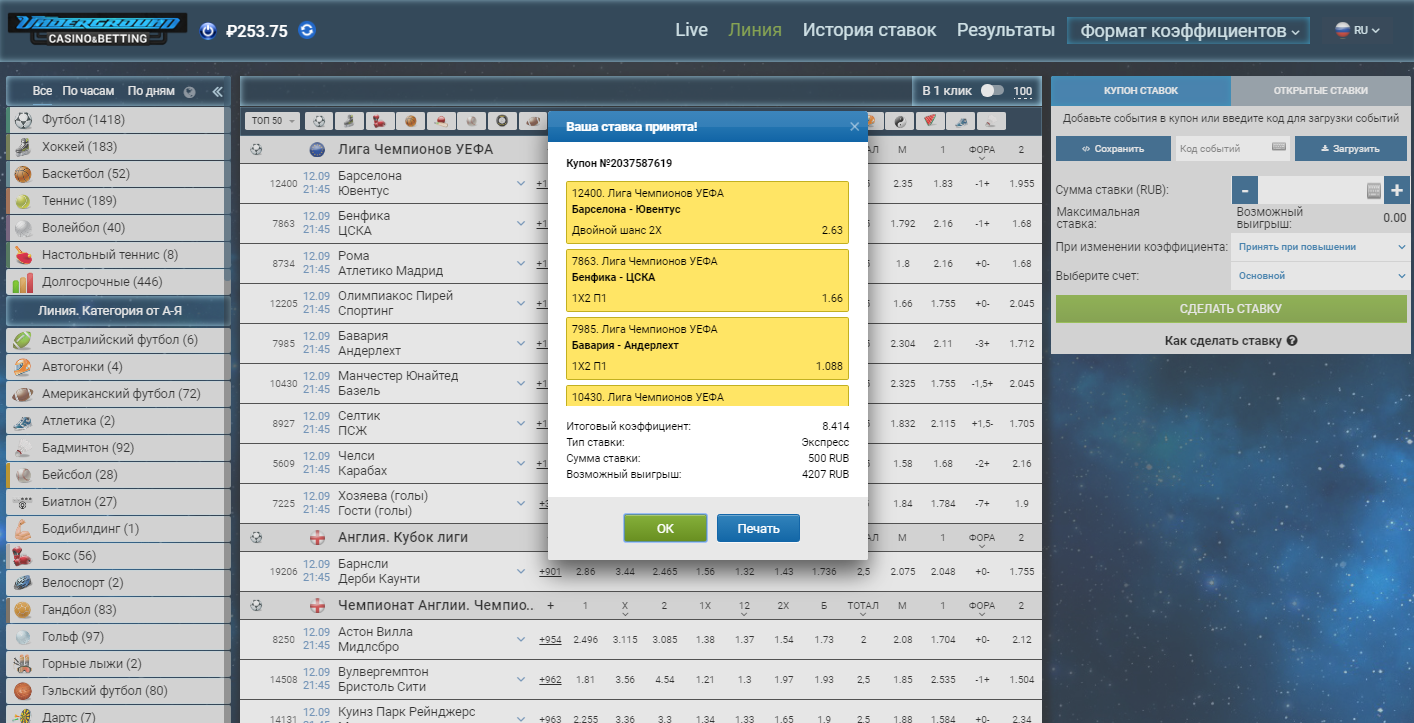Decrease bet amount with minus button

pyautogui.click(x=1245, y=190)
